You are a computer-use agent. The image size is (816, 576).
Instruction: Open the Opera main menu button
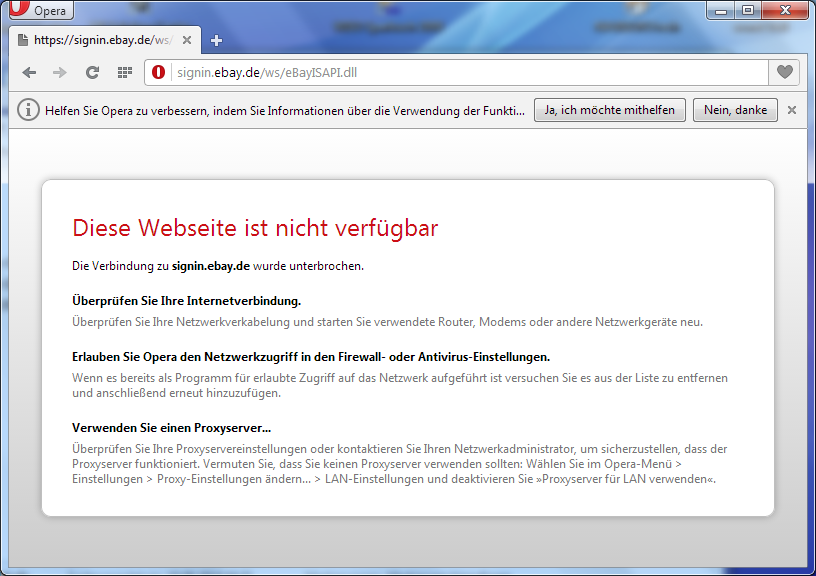click(x=41, y=10)
